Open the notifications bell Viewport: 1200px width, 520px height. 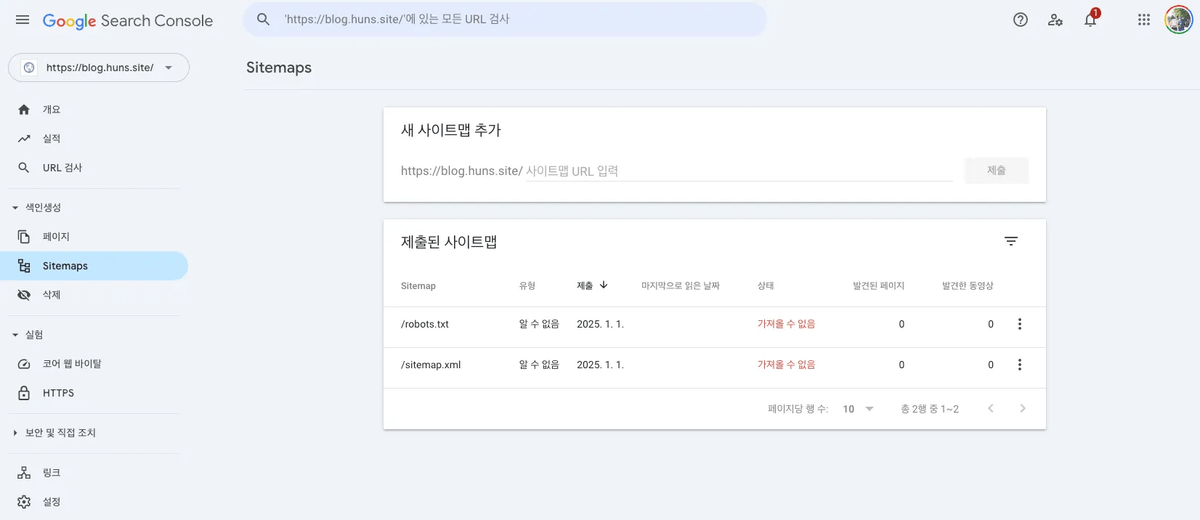coord(1091,19)
